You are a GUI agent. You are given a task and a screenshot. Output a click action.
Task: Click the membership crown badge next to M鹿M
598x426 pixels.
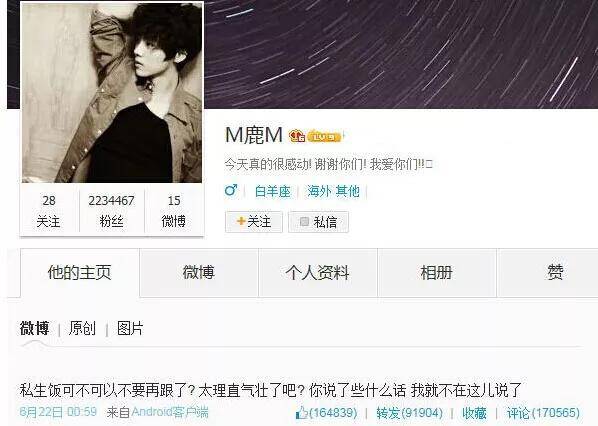[x=297, y=136]
